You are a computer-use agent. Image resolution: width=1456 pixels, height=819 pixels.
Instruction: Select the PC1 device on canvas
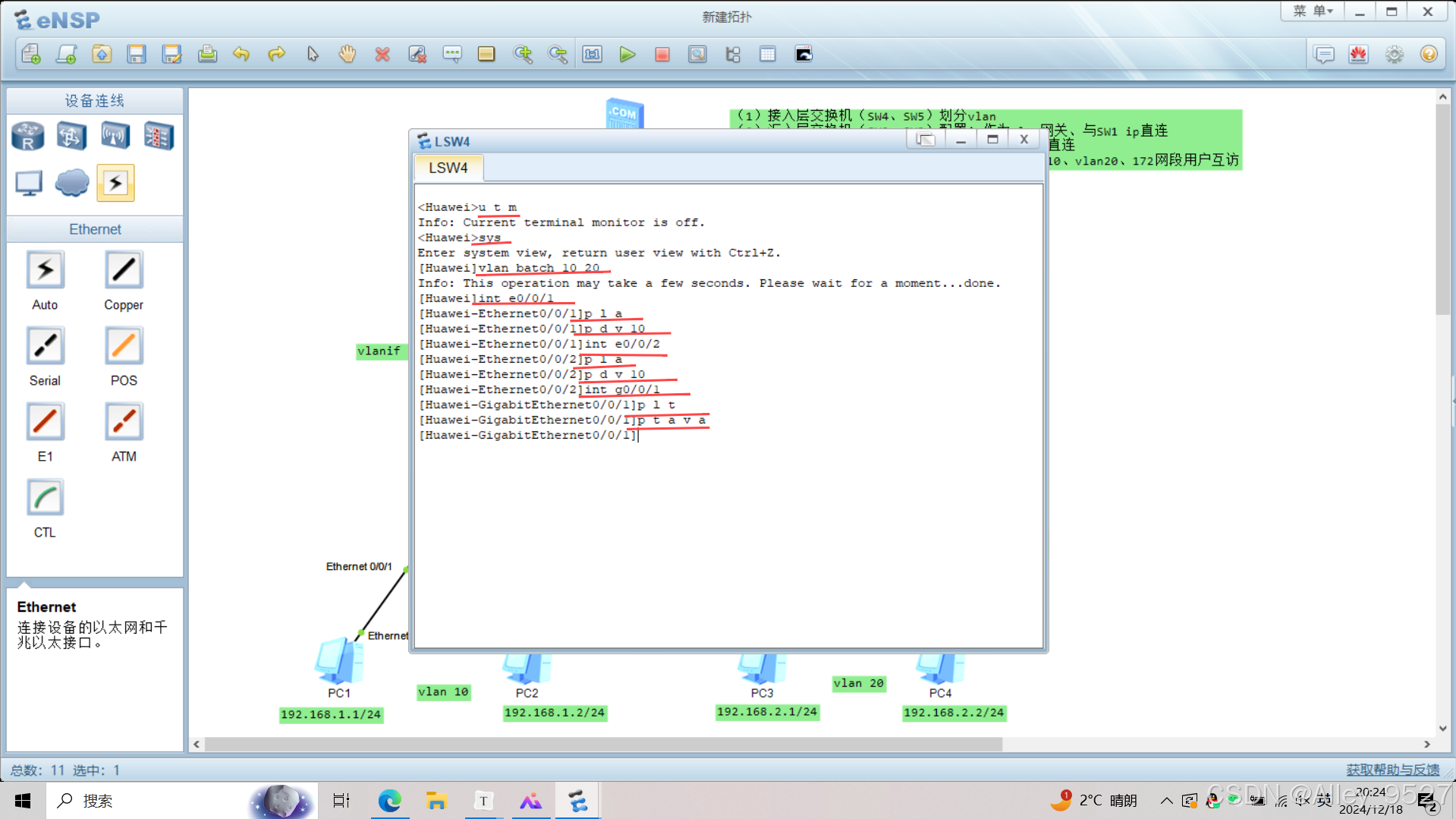tap(339, 662)
